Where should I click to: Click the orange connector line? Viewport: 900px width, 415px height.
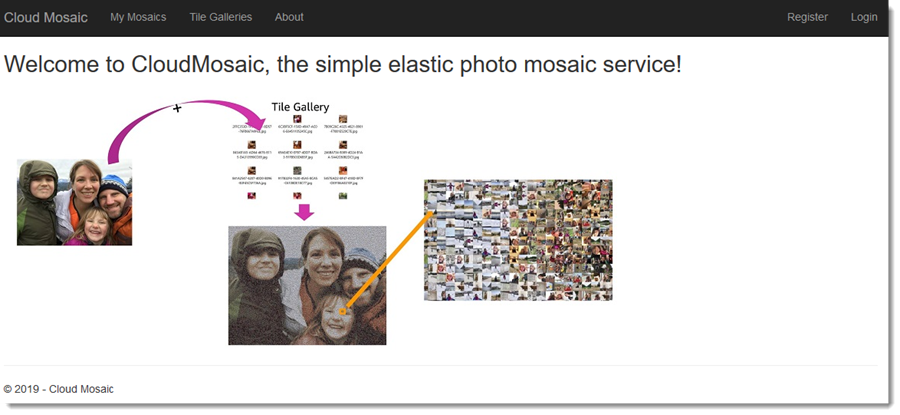pos(388,261)
